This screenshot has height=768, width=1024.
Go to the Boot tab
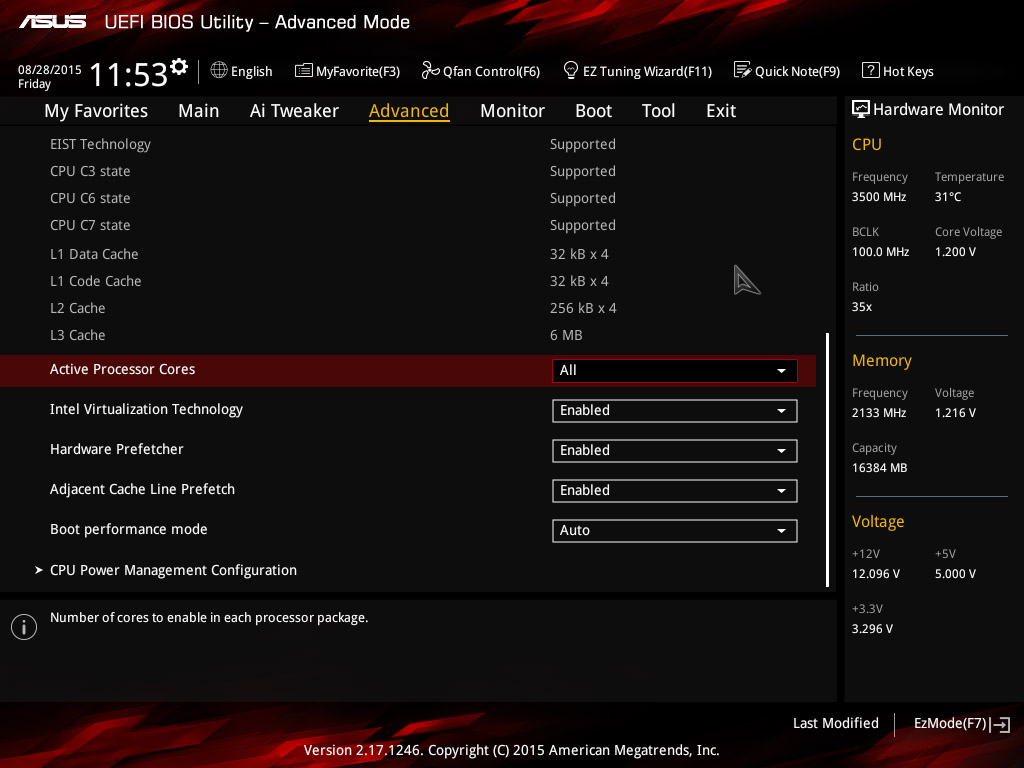click(x=593, y=111)
